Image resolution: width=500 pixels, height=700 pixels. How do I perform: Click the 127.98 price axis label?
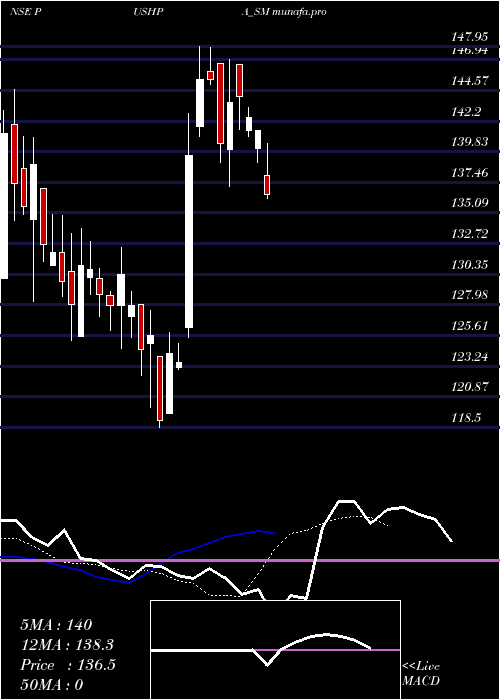[x=469, y=295]
